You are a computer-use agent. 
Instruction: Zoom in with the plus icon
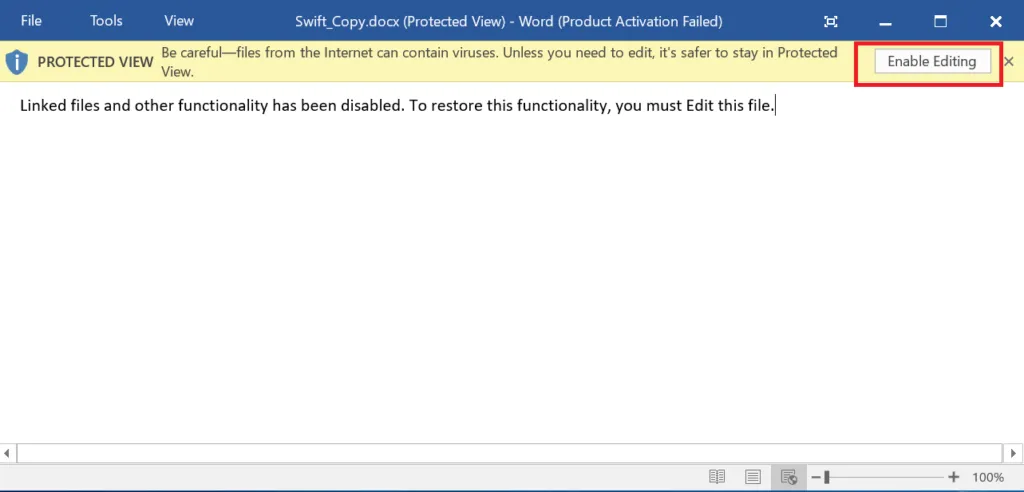[954, 478]
